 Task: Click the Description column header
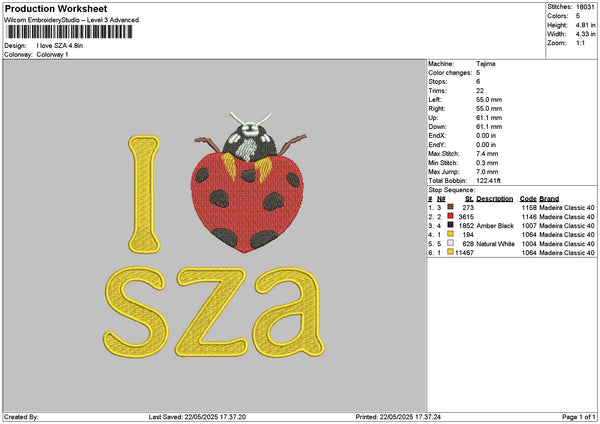click(x=495, y=199)
